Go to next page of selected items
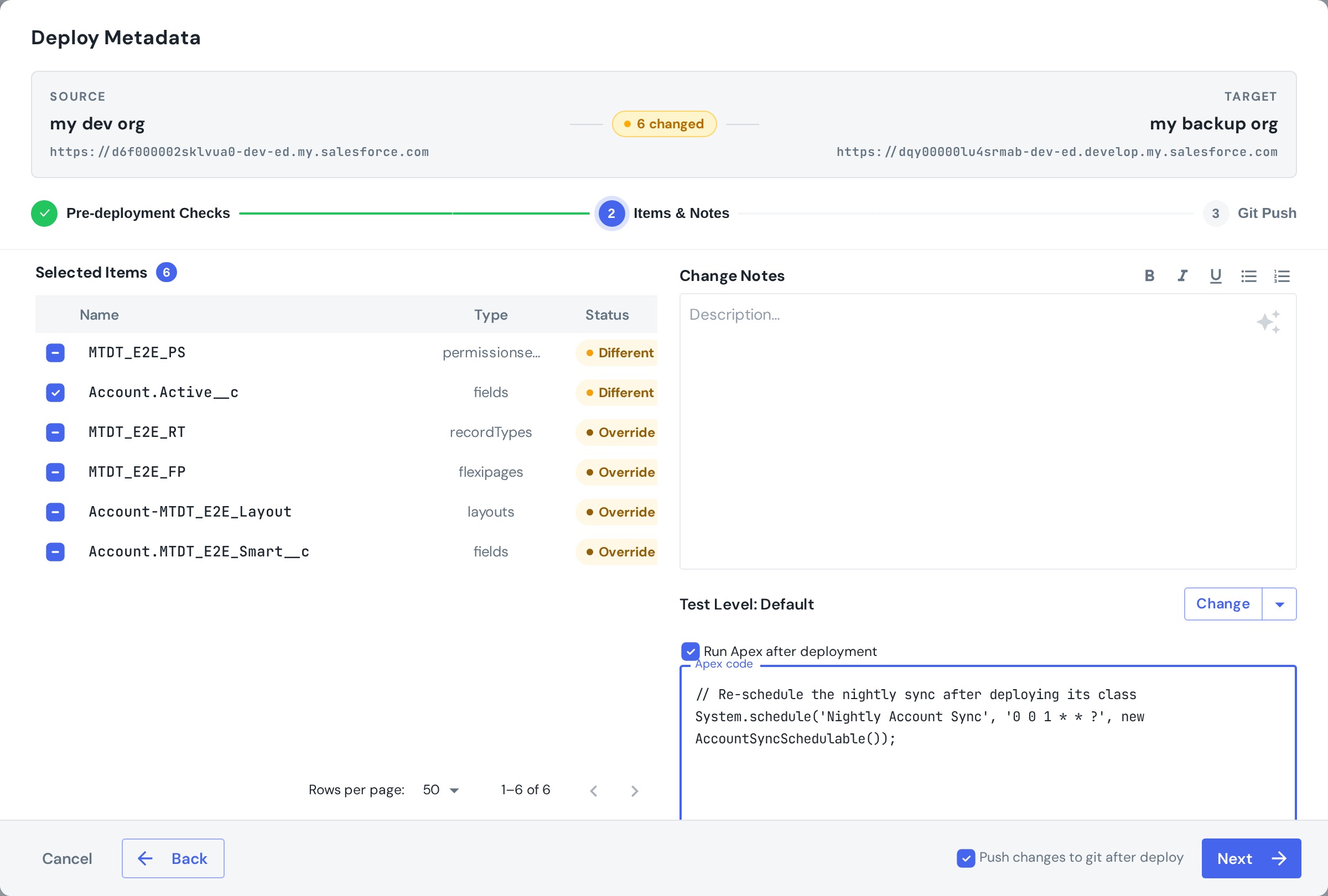1328x896 pixels. click(634, 790)
